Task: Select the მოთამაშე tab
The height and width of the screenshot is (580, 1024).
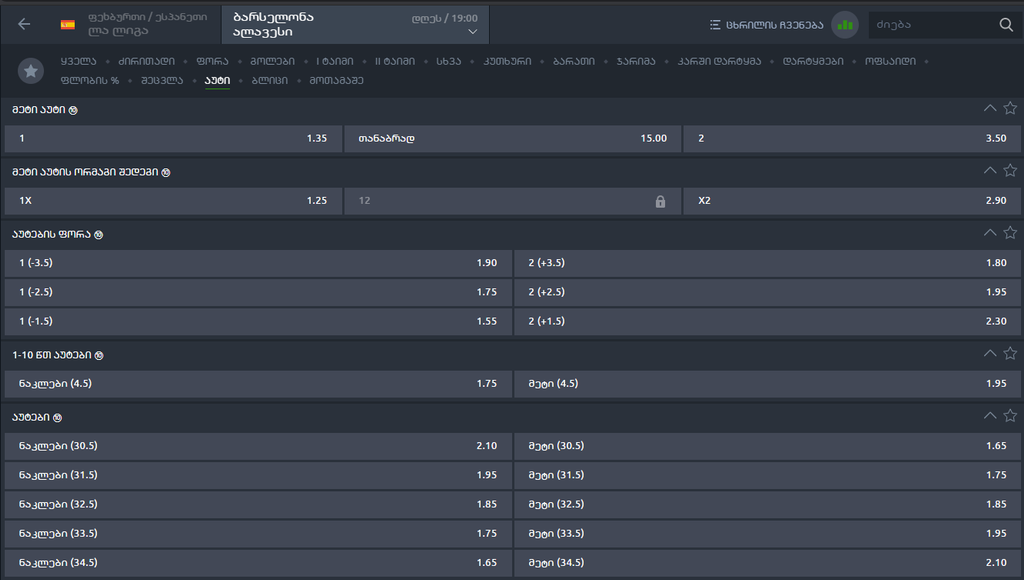Action: point(336,80)
